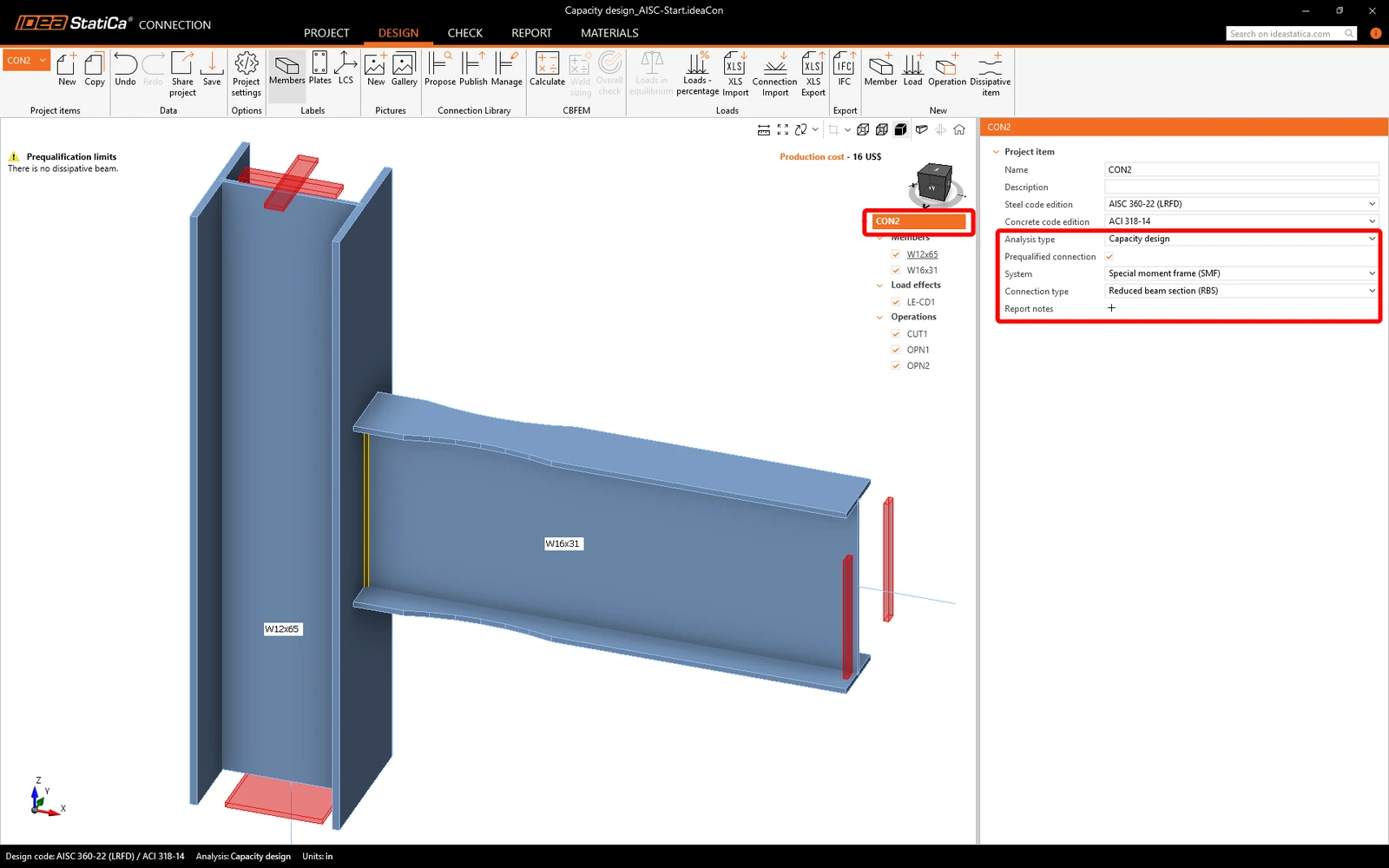Zoom to fit the whole model
Screen dimensions: 1389x868
[x=783, y=130]
